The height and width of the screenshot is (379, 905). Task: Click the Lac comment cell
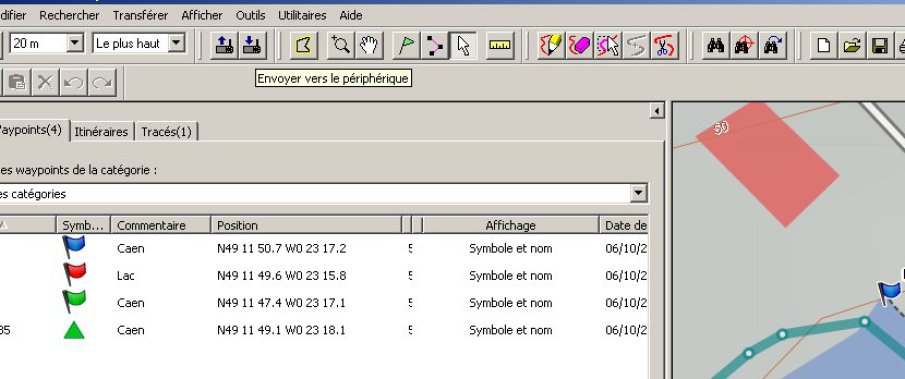point(125,276)
